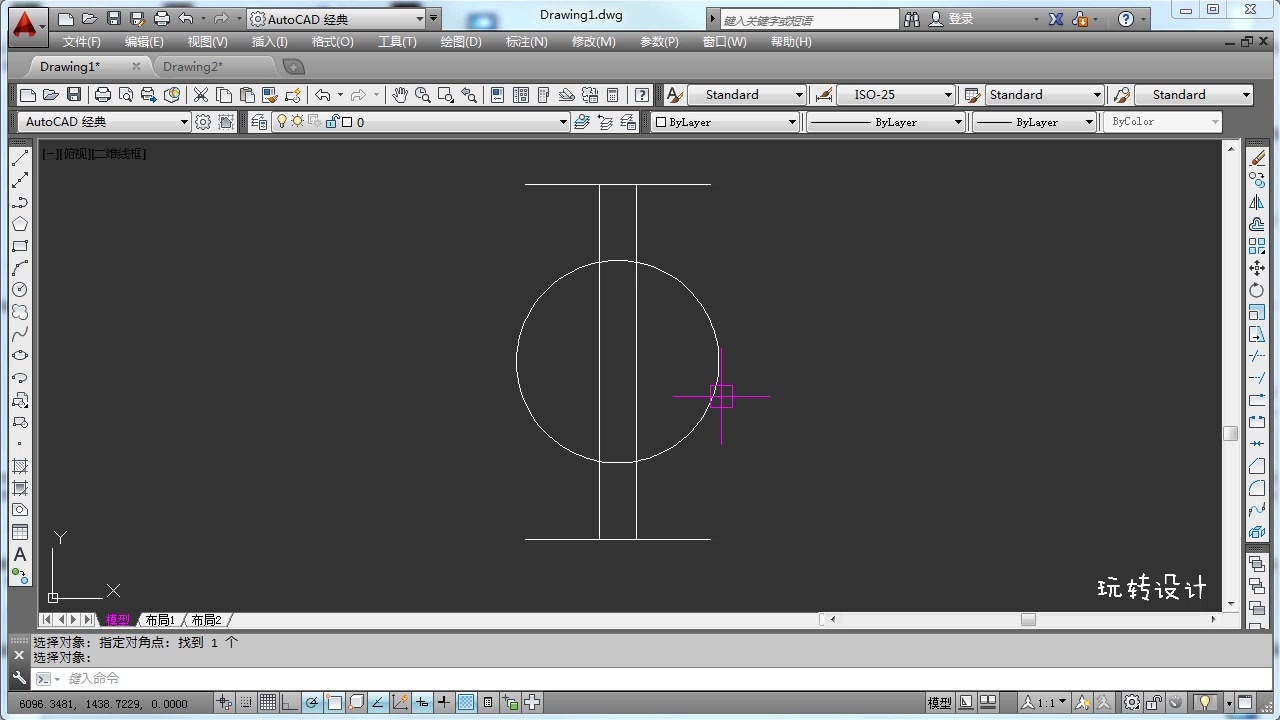
Task: Open Layer Properties Manager icon
Action: click(x=259, y=122)
